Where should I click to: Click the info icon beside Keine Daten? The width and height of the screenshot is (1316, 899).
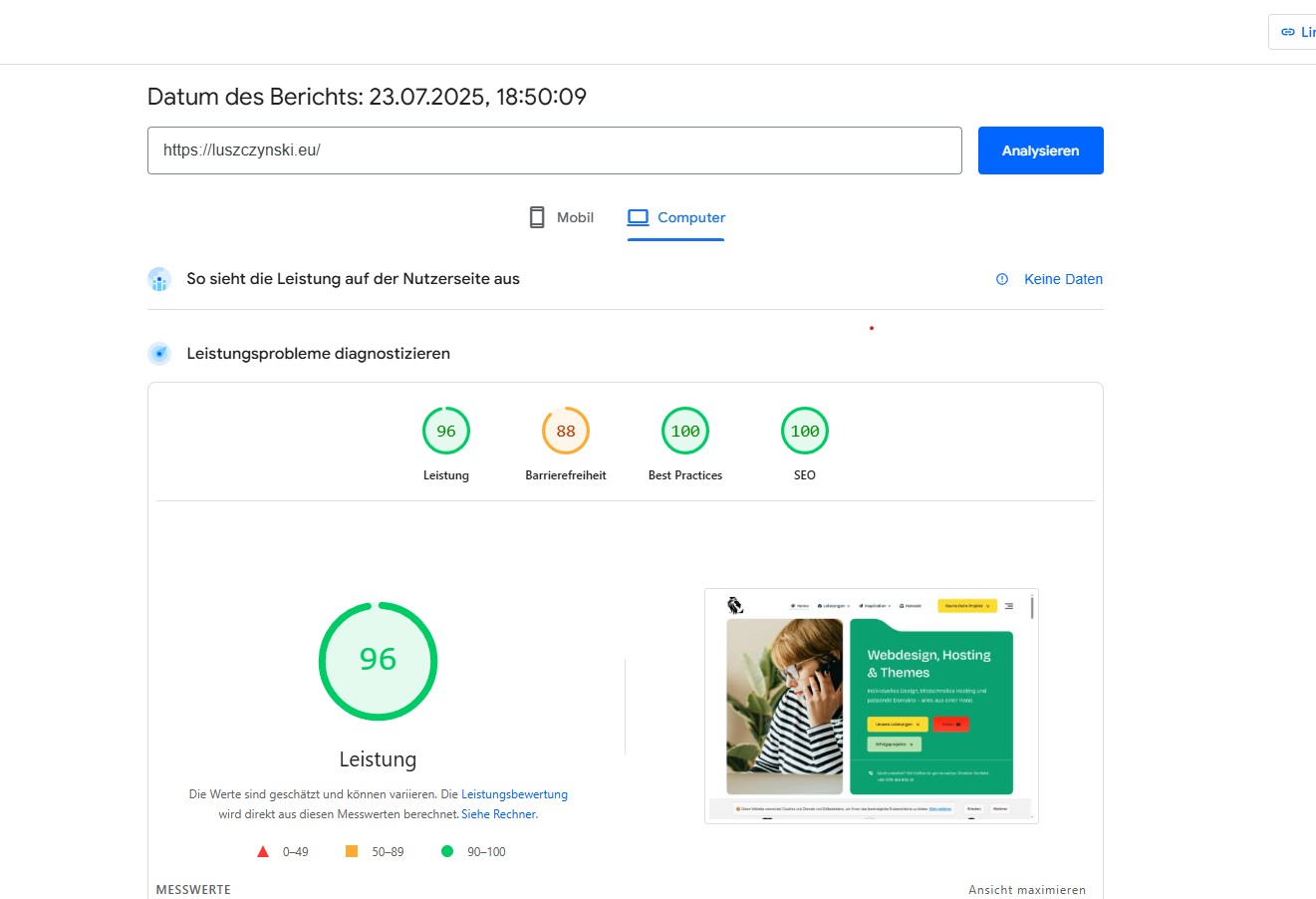tap(1002, 279)
